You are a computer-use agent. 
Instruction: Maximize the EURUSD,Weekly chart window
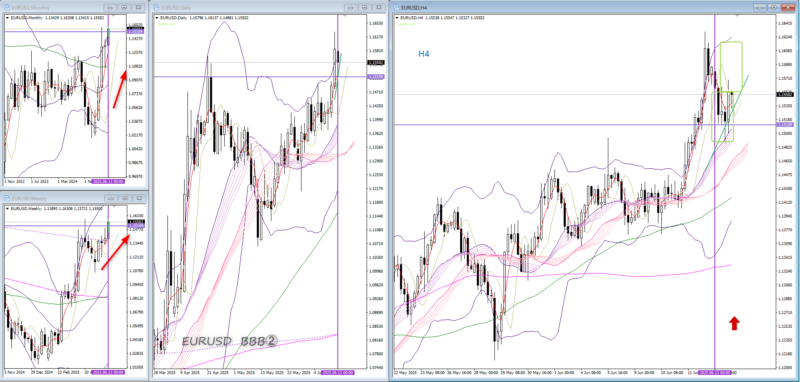click(124, 198)
